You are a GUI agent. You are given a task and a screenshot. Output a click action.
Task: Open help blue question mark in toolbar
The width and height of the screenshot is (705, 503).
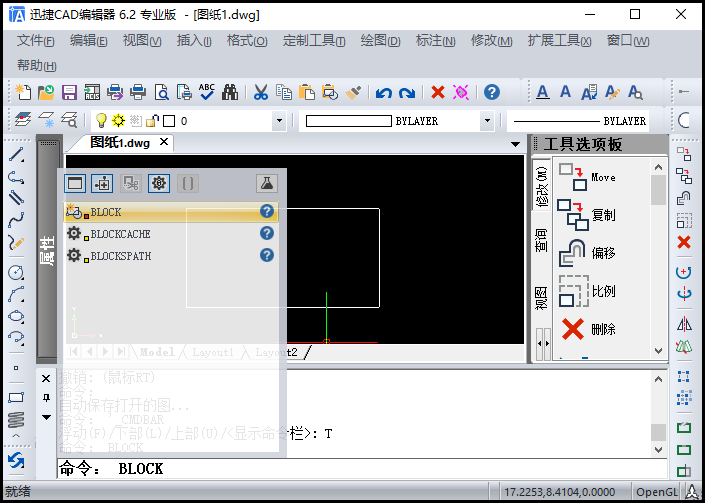(492, 92)
